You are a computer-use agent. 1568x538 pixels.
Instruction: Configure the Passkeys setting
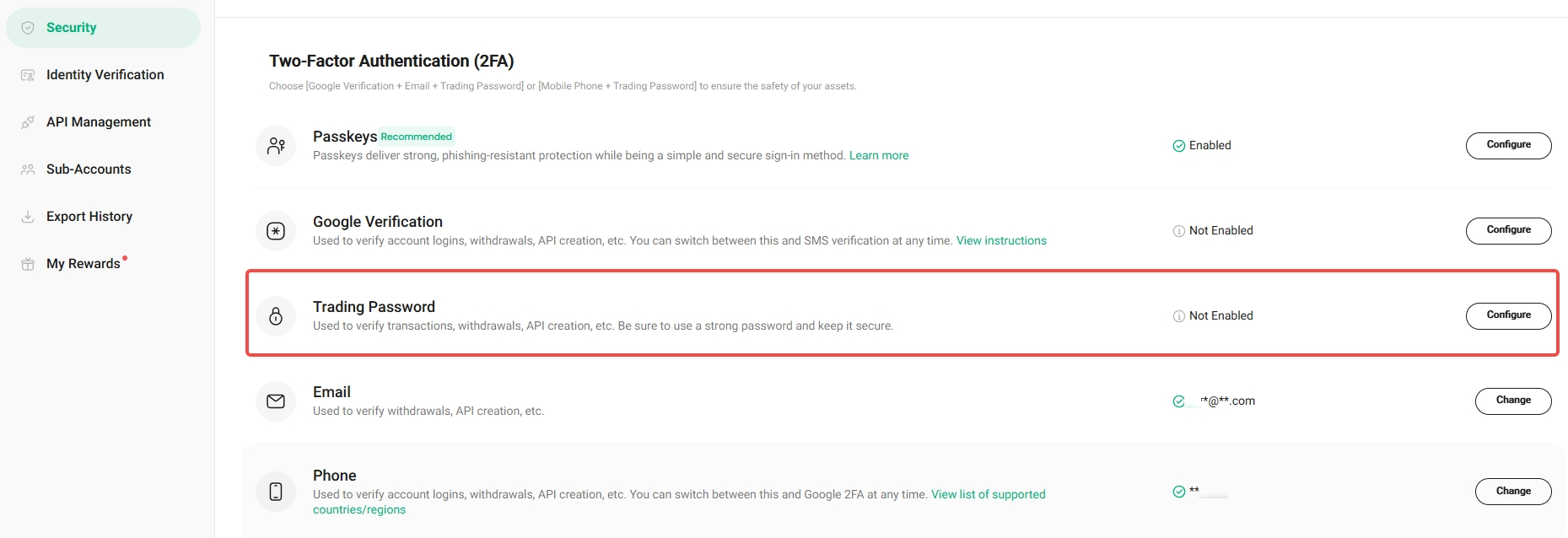1508,145
